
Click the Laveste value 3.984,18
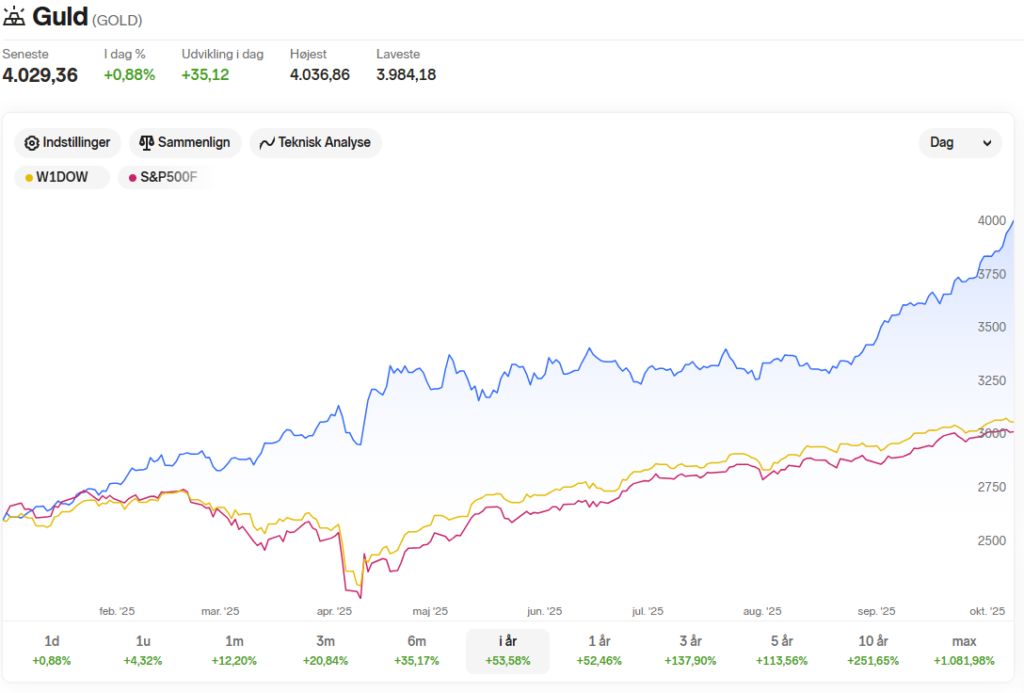coord(406,75)
